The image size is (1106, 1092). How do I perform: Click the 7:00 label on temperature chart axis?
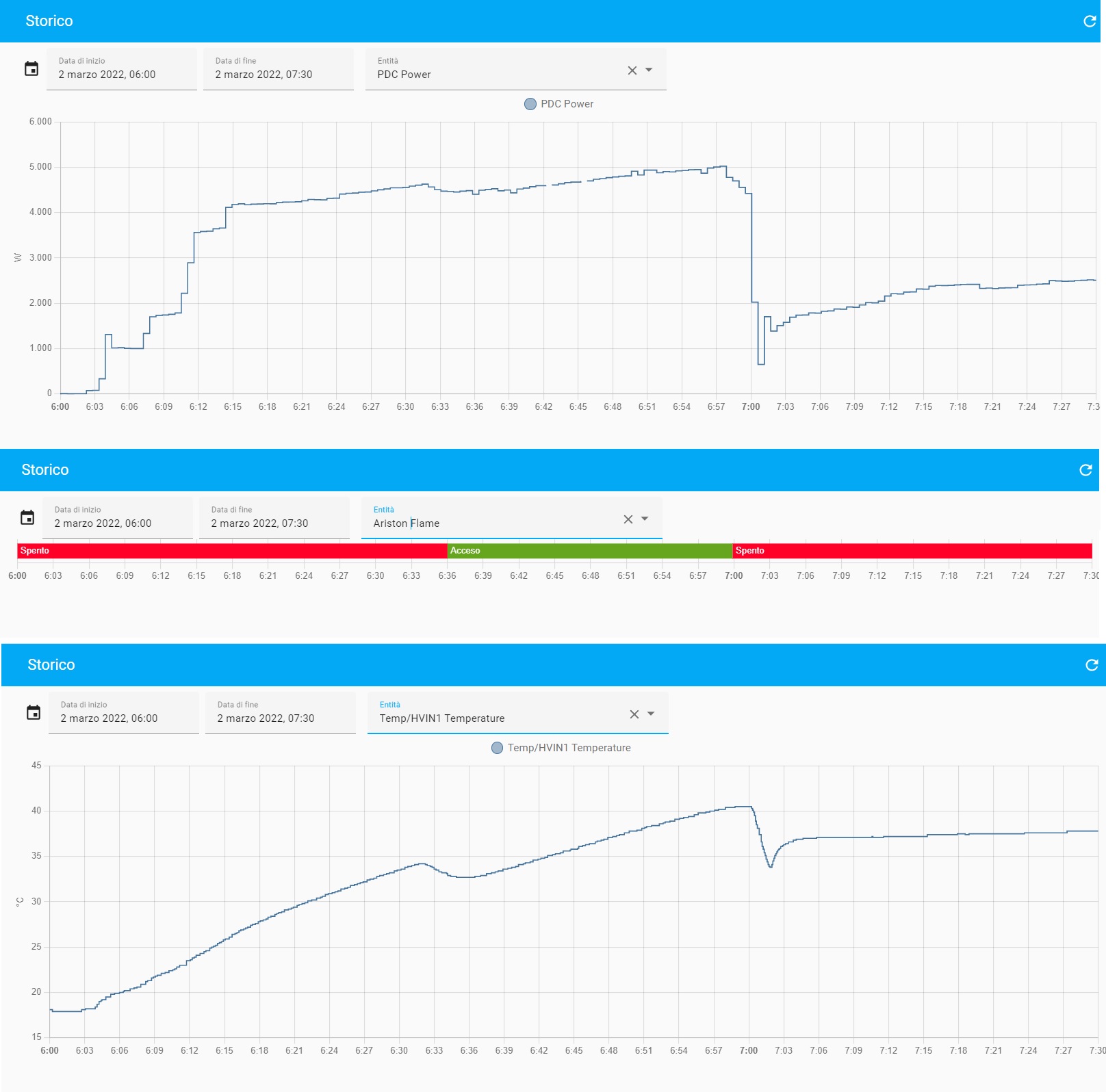coord(749,1050)
